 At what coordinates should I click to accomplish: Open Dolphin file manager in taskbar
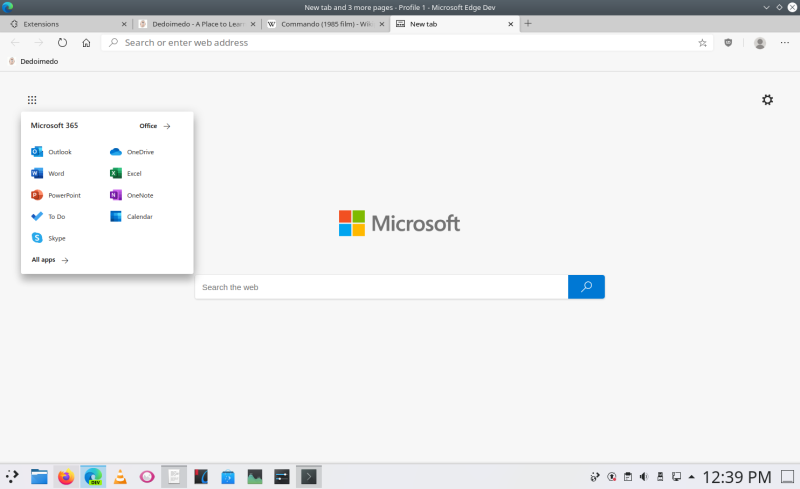click(x=39, y=477)
